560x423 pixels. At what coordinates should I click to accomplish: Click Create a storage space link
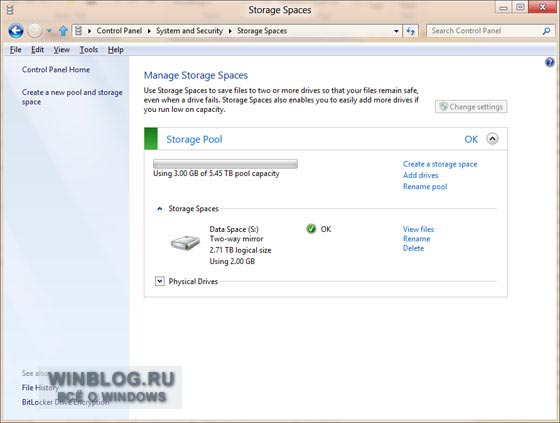click(x=440, y=164)
